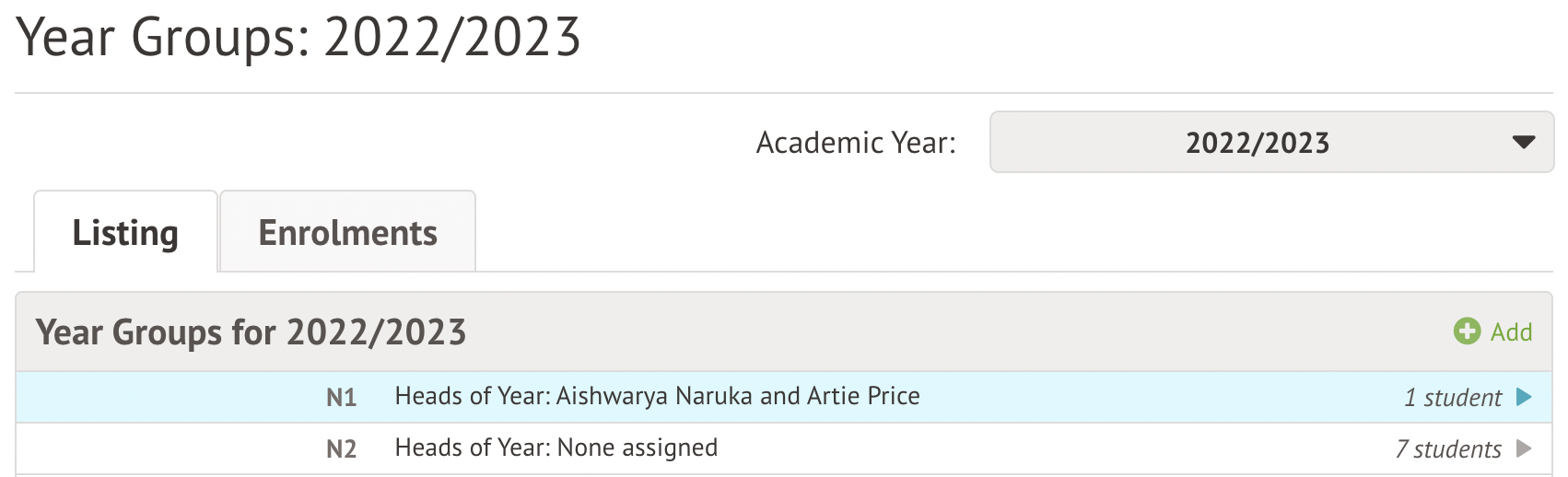This screenshot has width=1568, height=477.
Task: Click the green plus Add icon
Action: tap(1467, 332)
